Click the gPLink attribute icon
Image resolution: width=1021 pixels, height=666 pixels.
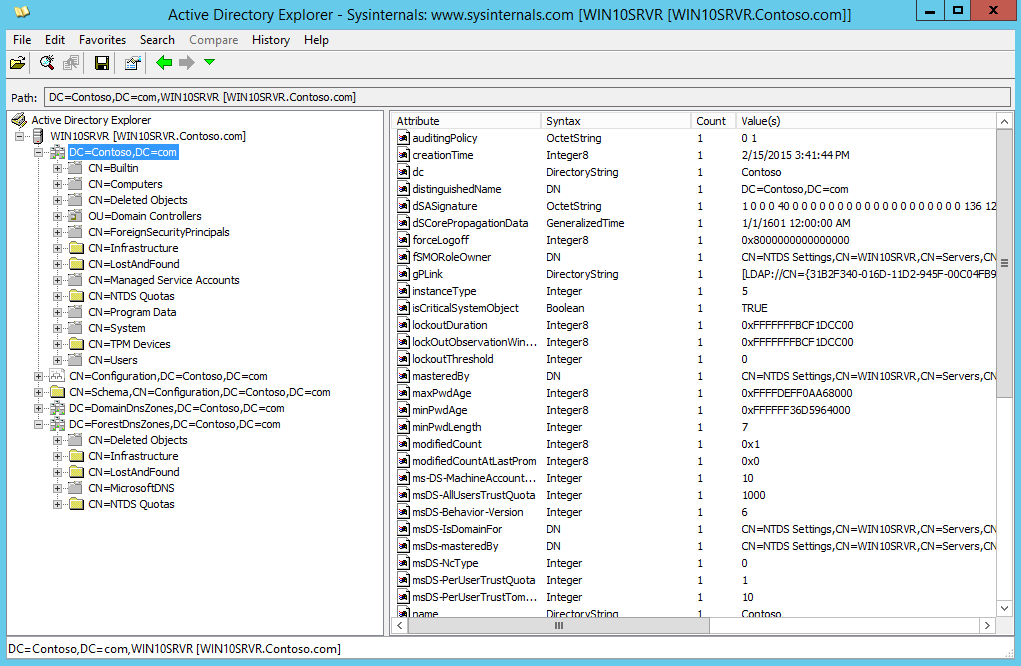click(x=403, y=274)
